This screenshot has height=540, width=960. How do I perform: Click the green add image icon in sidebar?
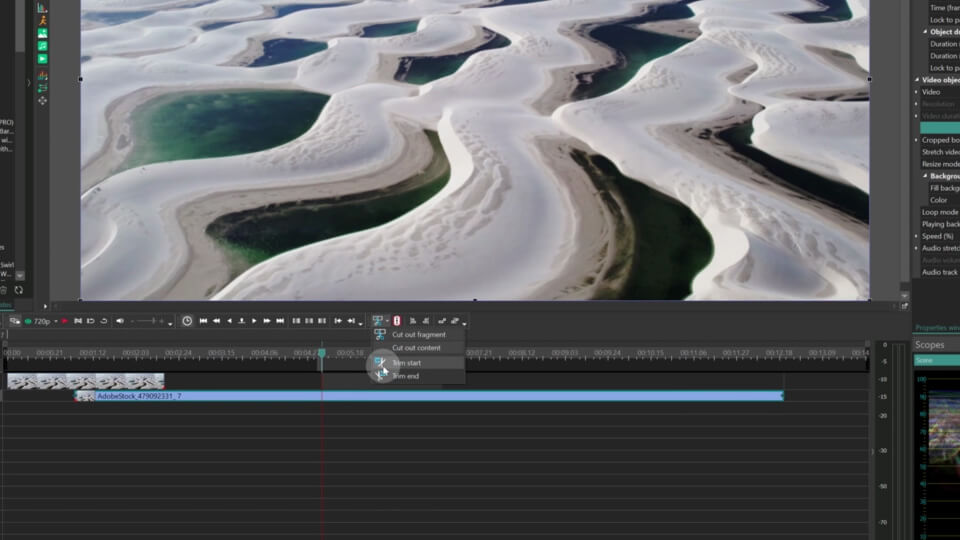(42, 34)
